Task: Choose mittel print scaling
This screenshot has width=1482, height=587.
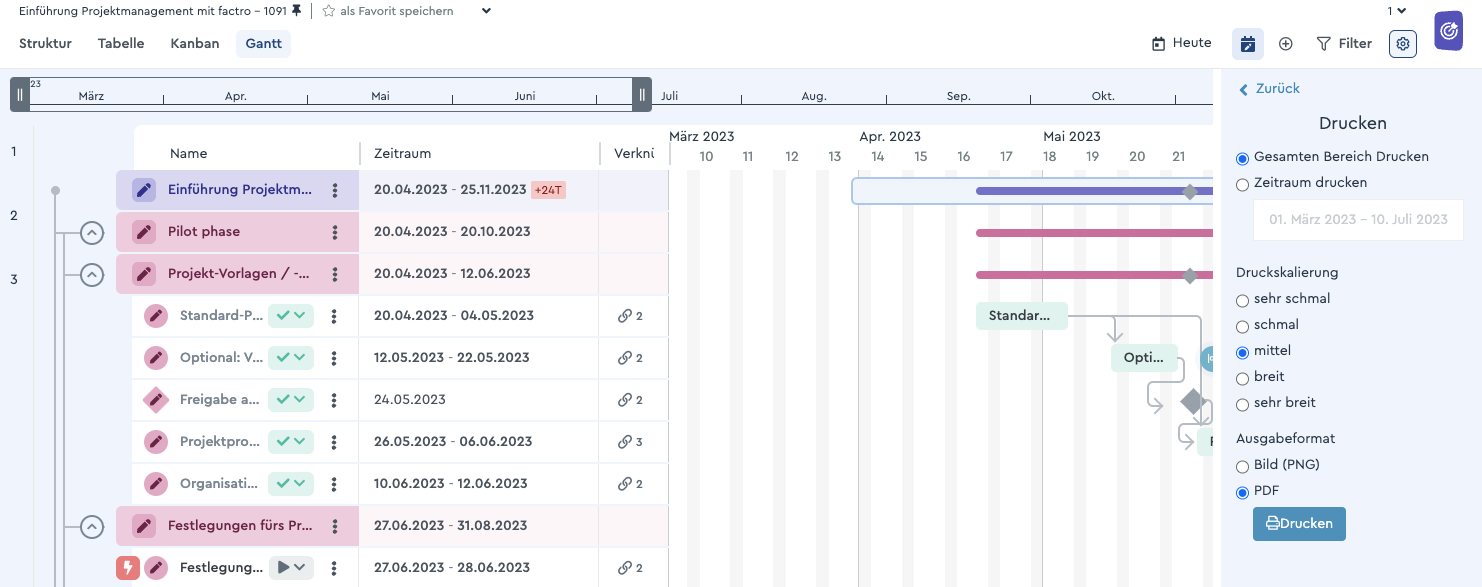Action: pos(1242,352)
